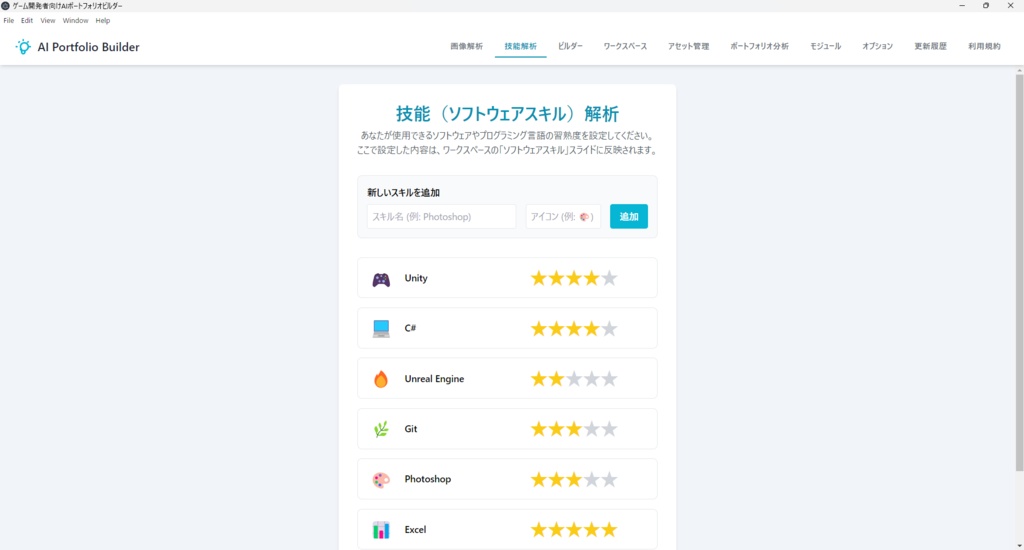Set Unreal Engine rating to one star
Screen dimensions: 1024x550
coord(538,379)
